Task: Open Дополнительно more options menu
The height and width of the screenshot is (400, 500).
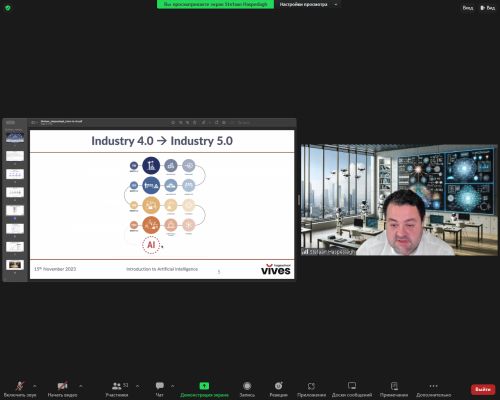Action: [x=433, y=389]
